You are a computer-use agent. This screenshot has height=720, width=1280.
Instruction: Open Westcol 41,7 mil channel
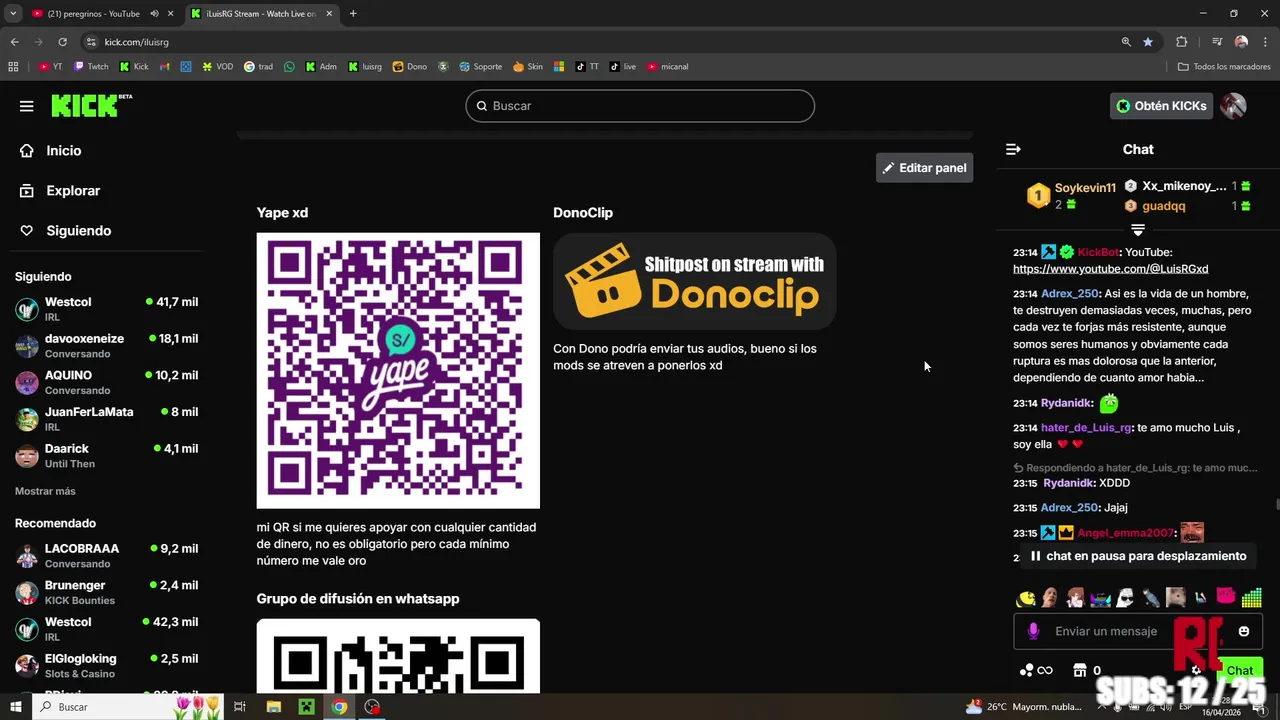coord(106,308)
